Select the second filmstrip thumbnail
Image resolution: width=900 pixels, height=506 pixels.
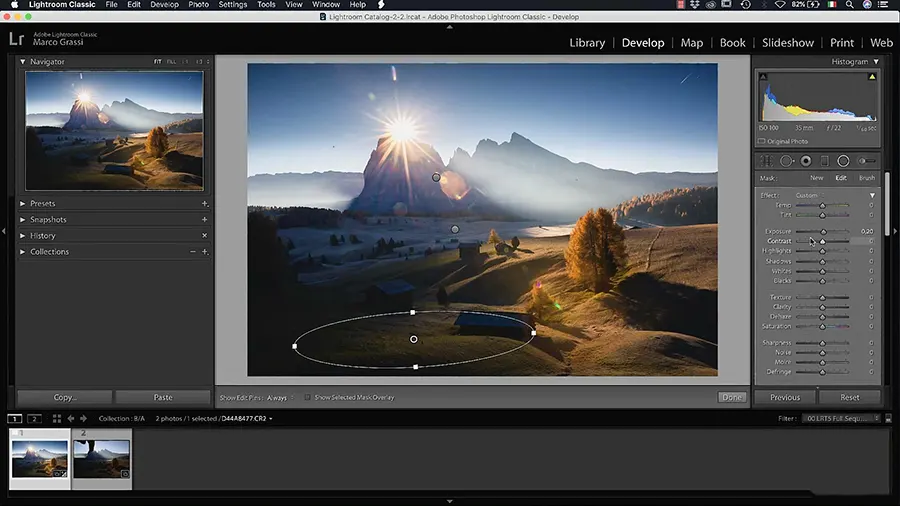point(102,459)
